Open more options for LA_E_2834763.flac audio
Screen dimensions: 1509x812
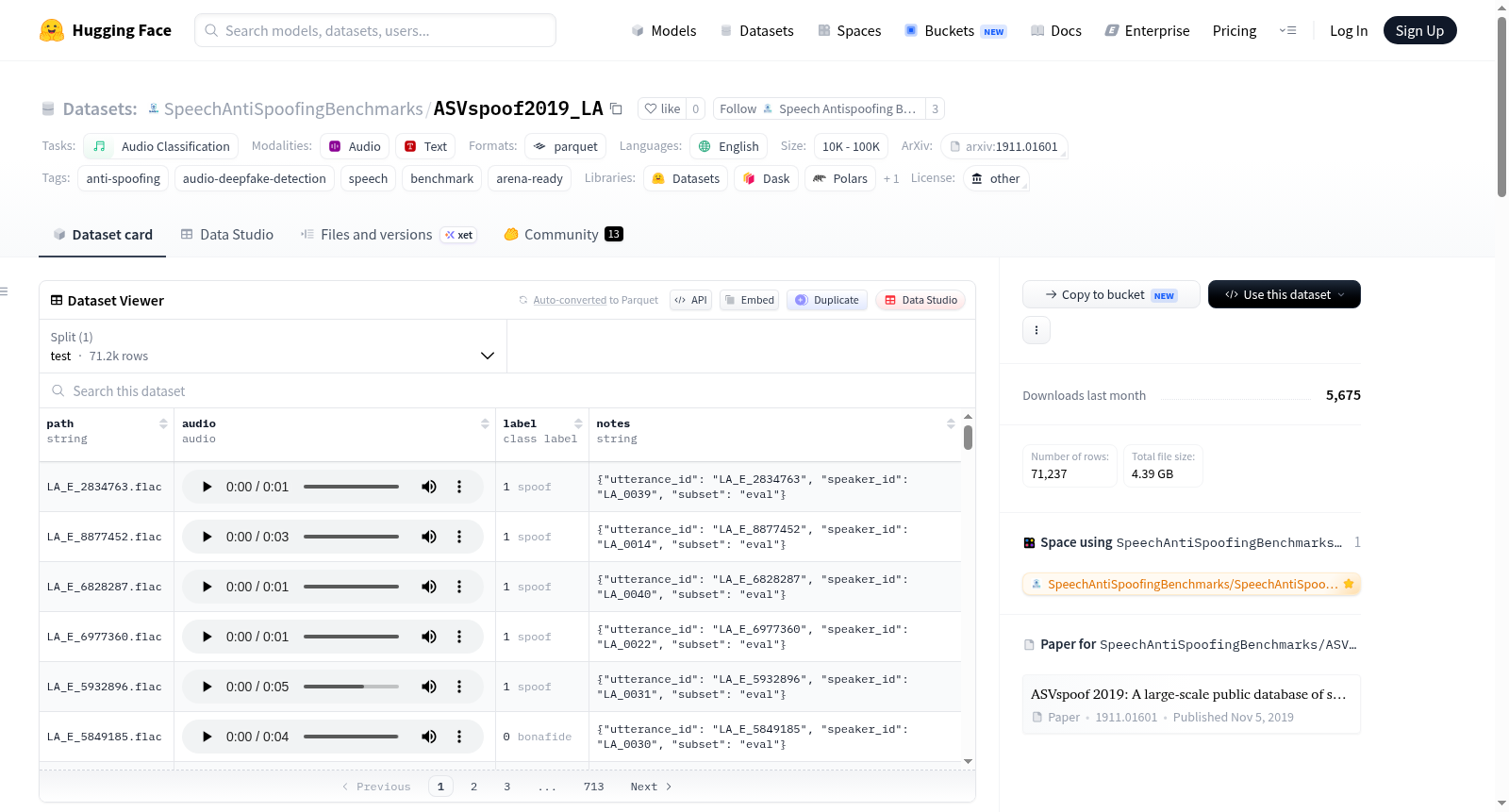point(459,487)
